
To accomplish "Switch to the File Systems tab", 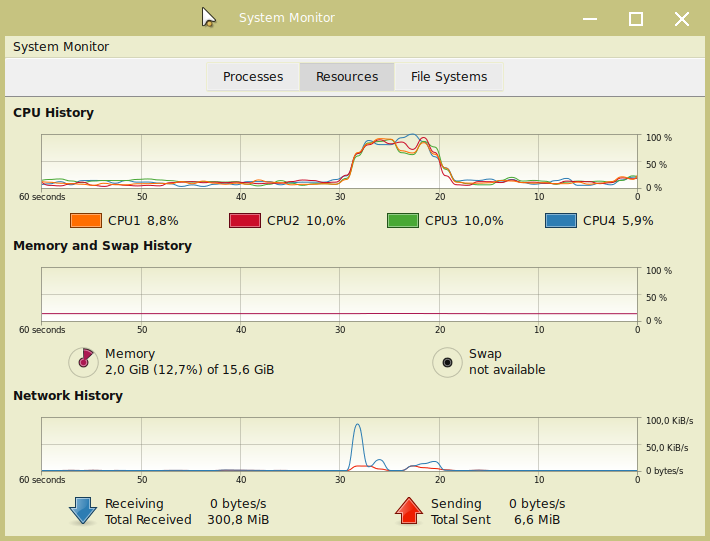I will tap(449, 77).
